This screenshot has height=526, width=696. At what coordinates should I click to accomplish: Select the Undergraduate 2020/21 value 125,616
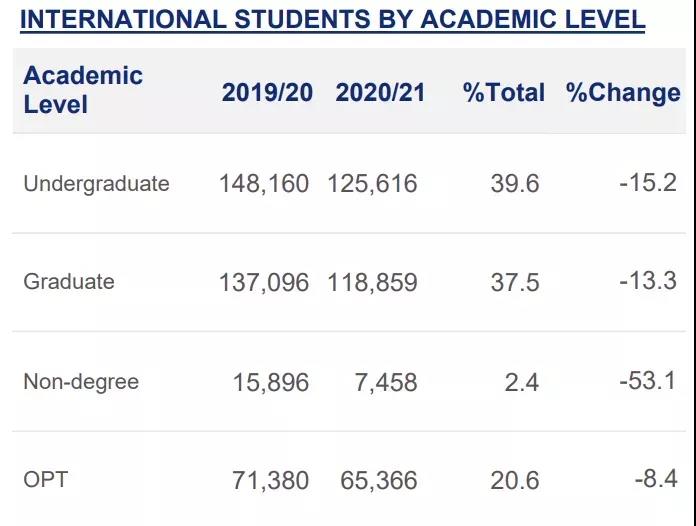click(x=372, y=184)
